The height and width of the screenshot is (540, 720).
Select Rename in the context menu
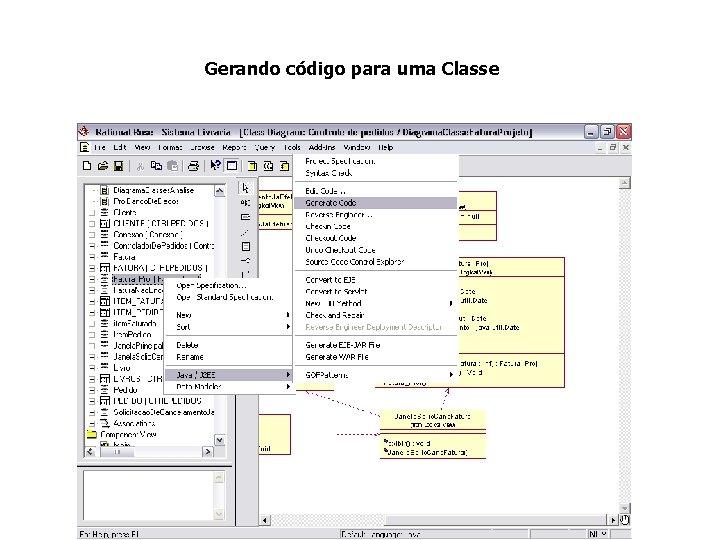pos(228,357)
